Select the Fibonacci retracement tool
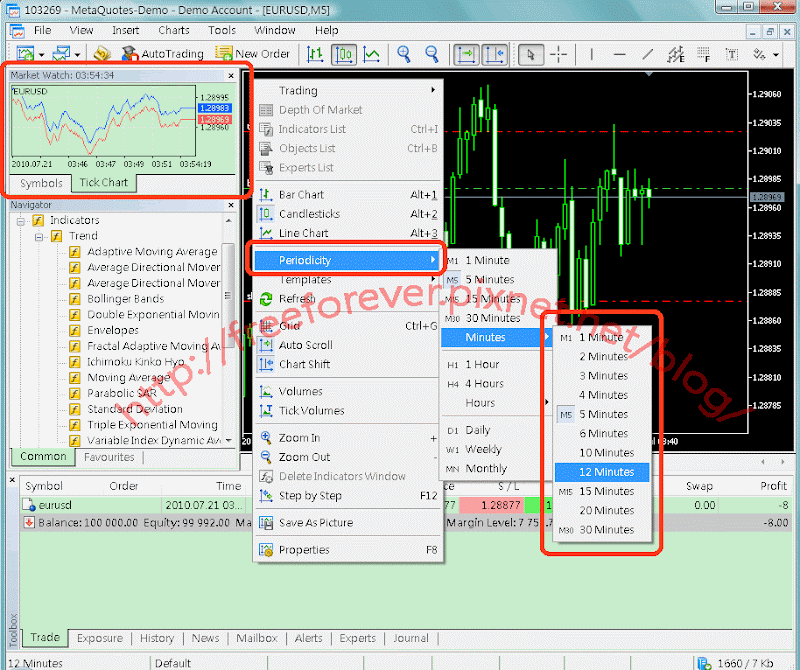 [x=704, y=54]
